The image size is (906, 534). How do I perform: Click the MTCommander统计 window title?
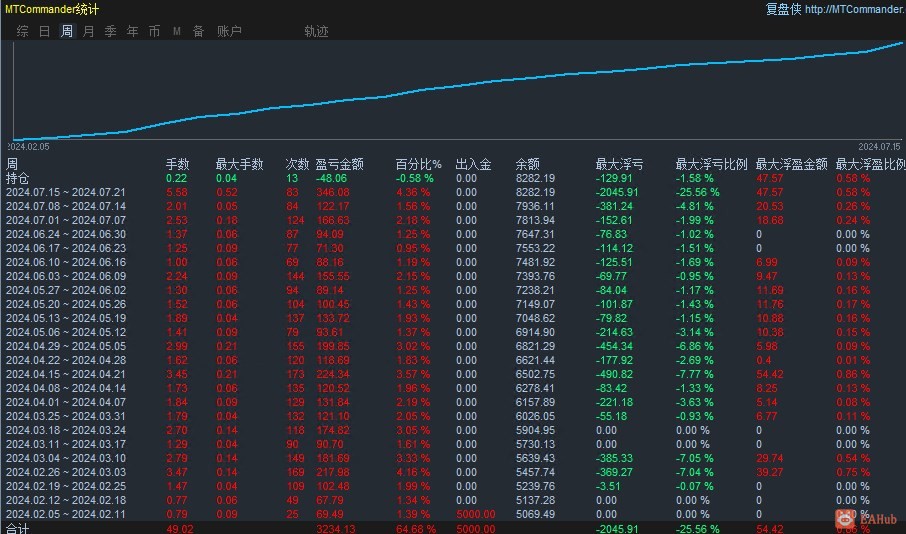click(51, 9)
